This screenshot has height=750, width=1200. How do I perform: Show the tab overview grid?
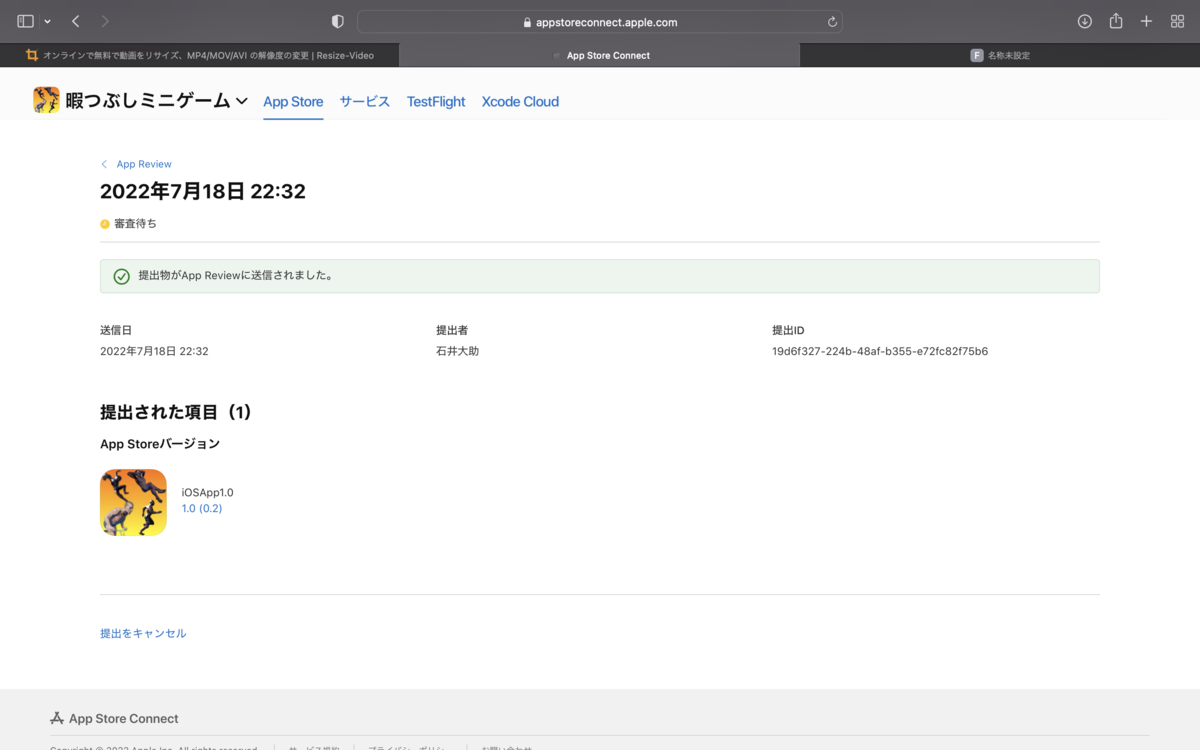point(1177,21)
